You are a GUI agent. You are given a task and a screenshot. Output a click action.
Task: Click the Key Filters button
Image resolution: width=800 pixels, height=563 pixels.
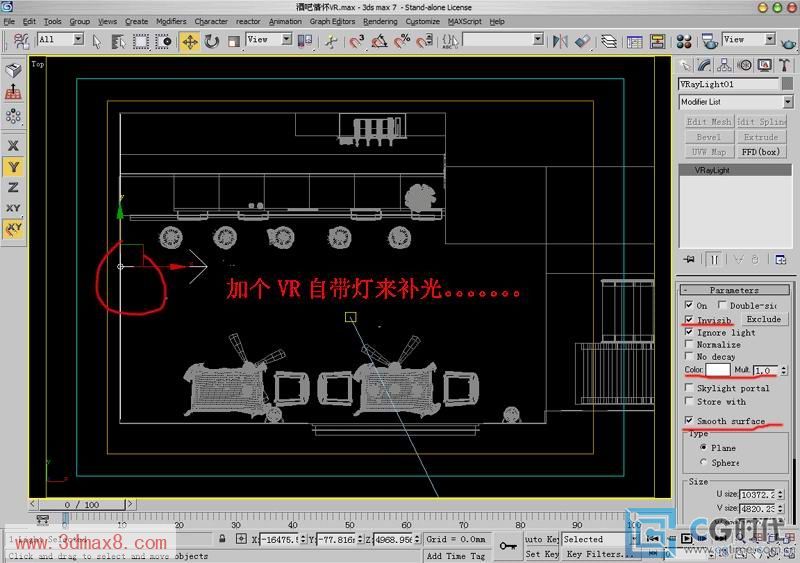pyautogui.click(x=601, y=554)
